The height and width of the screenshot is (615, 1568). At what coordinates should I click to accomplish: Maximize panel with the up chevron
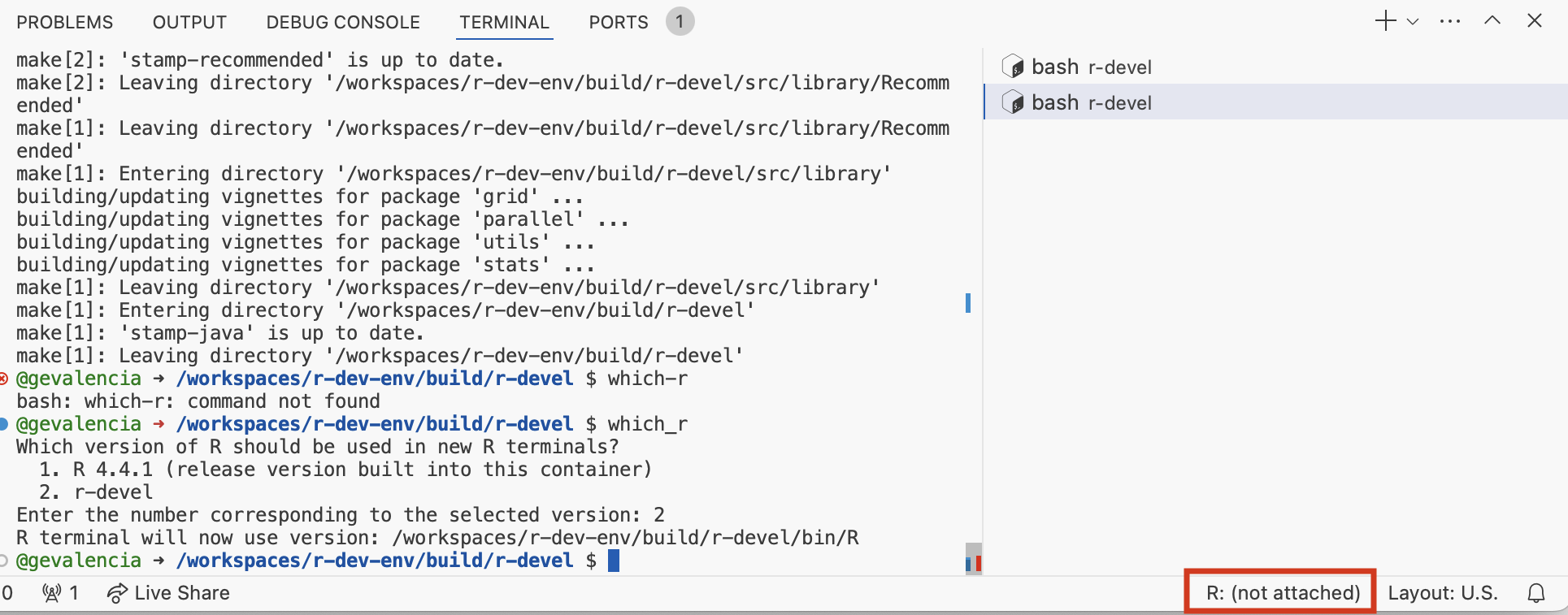[1492, 21]
